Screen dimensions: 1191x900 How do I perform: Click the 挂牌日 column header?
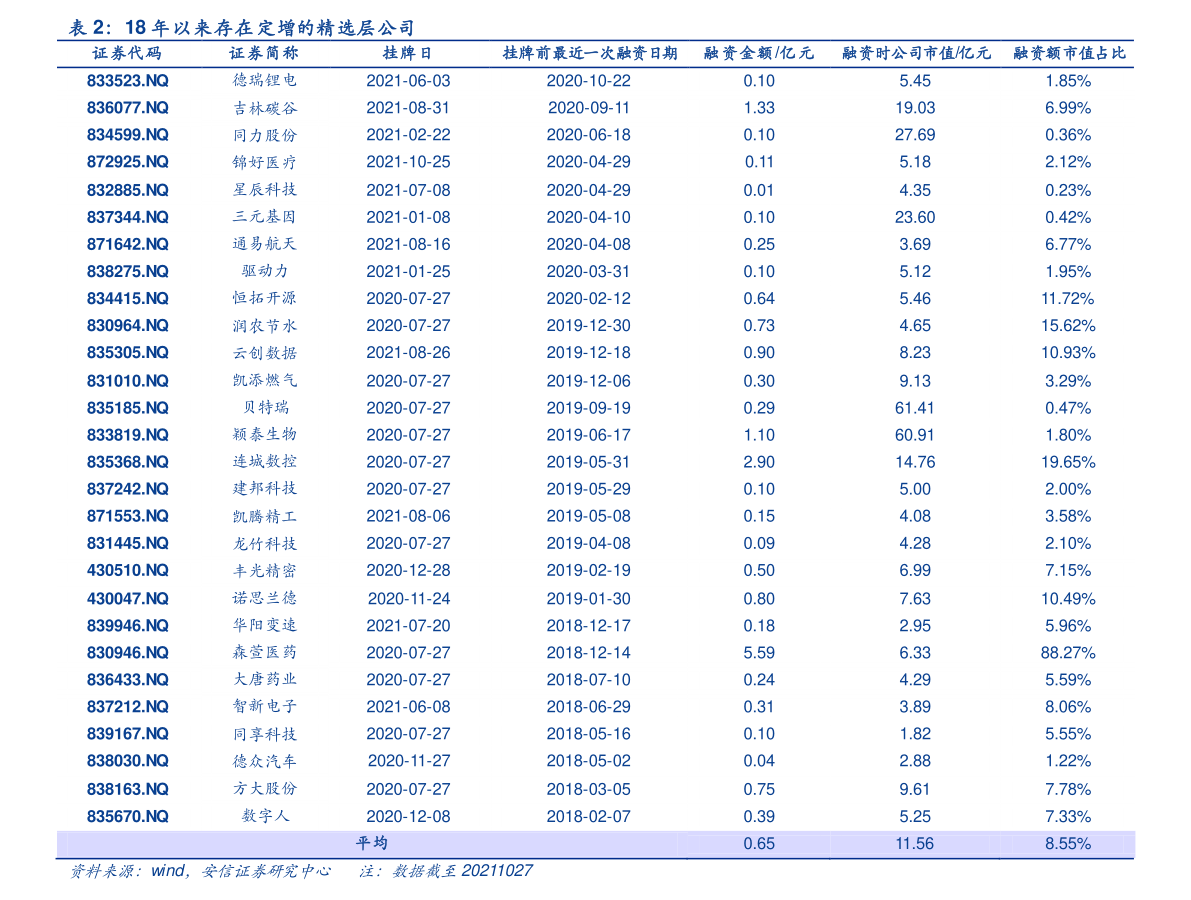pyautogui.click(x=408, y=53)
